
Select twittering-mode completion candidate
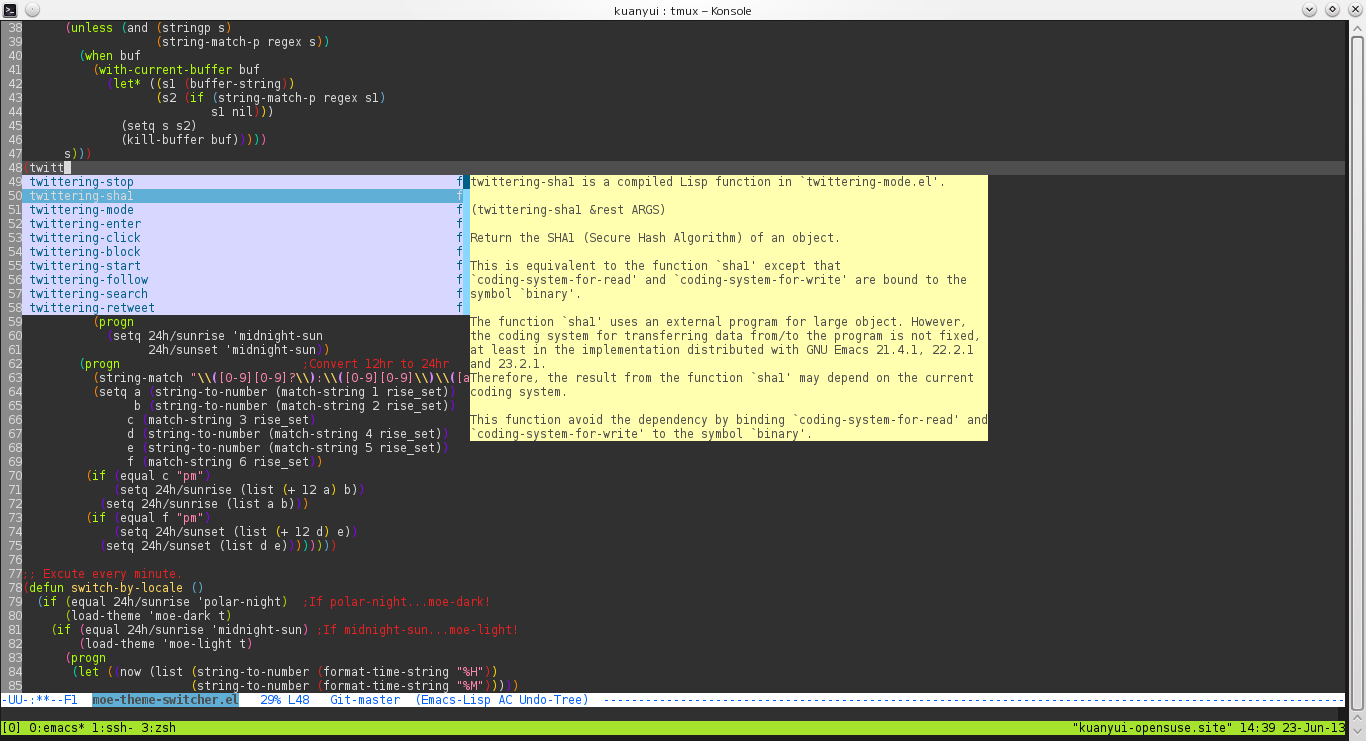tap(243, 210)
